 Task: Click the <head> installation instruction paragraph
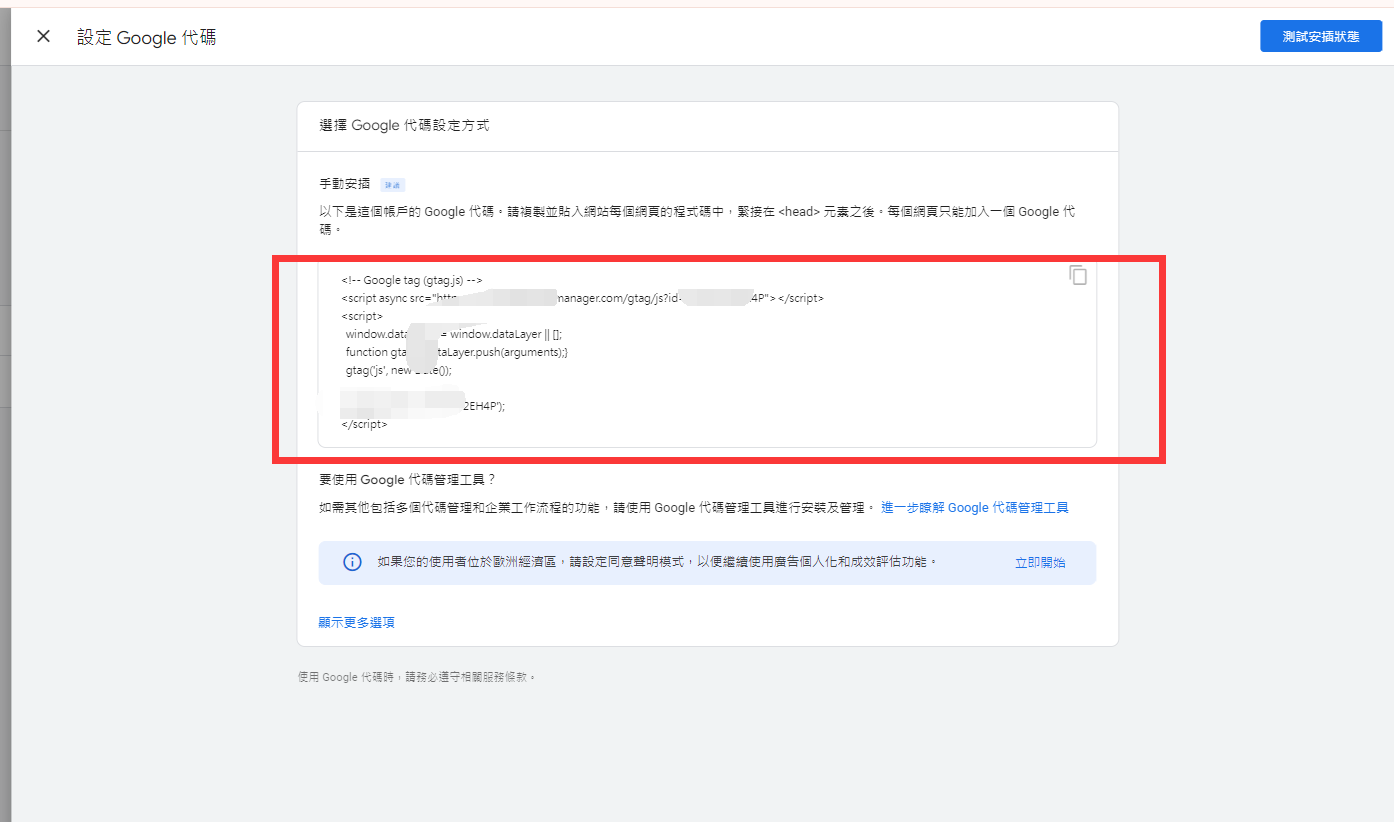(x=696, y=212)
